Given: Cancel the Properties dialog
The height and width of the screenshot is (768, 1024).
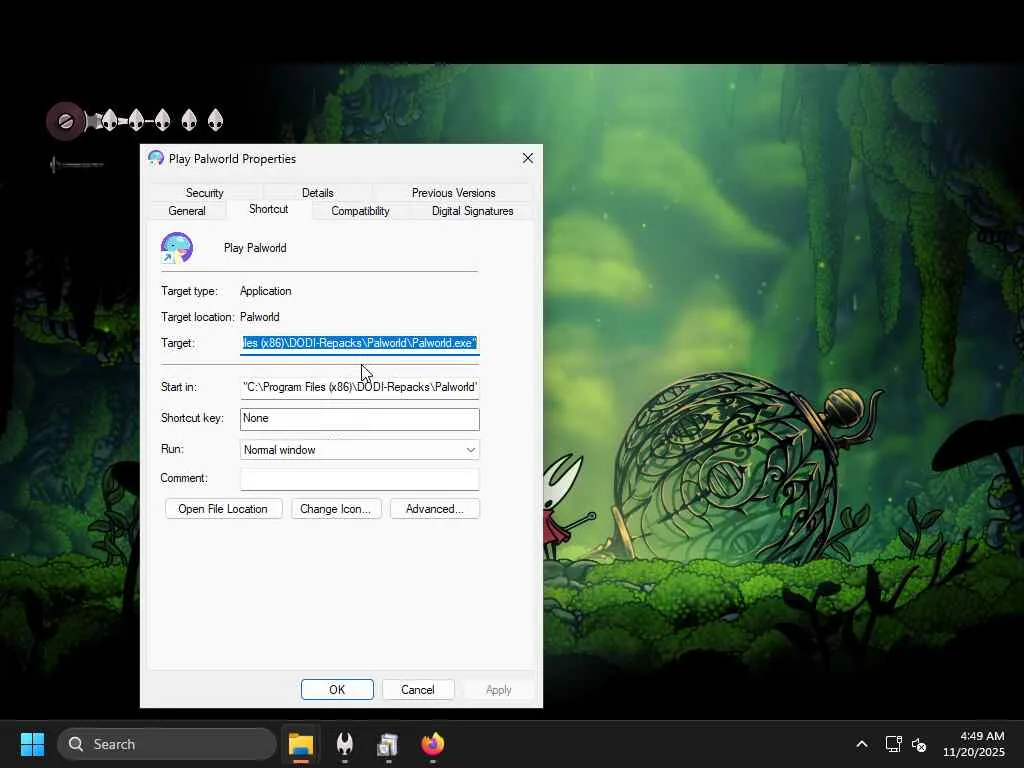Looking at the screenshot, I should pos(418,690).
